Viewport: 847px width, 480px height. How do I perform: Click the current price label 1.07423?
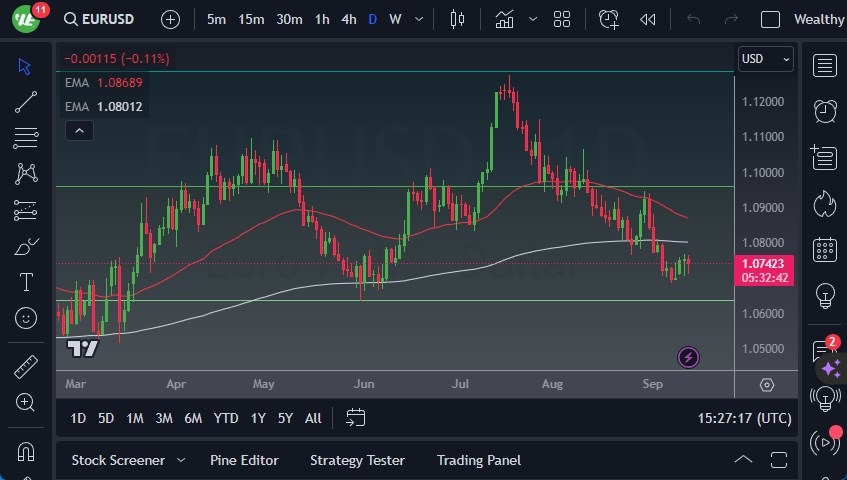tap(764, 264)
